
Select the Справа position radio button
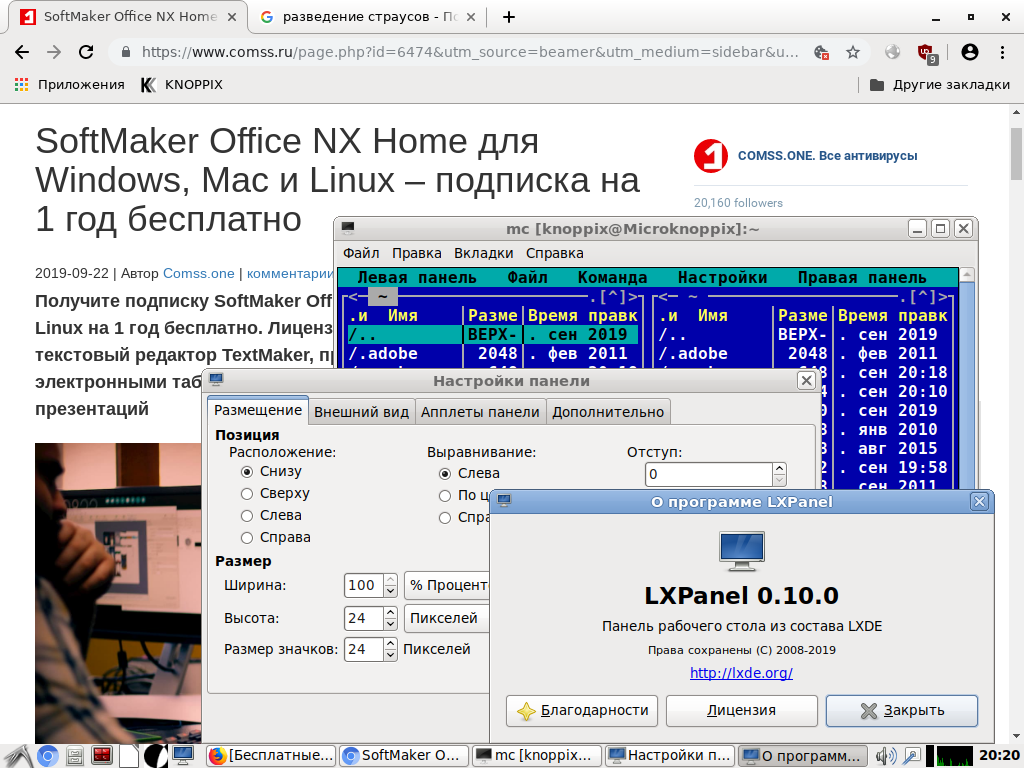coord(247,538)
